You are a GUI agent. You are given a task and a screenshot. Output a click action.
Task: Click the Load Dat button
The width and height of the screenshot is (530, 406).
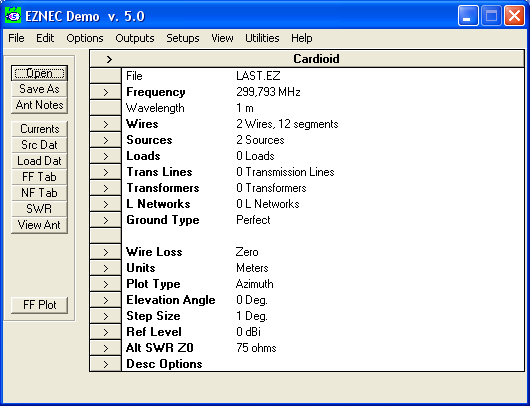click(x=40, y=161)
